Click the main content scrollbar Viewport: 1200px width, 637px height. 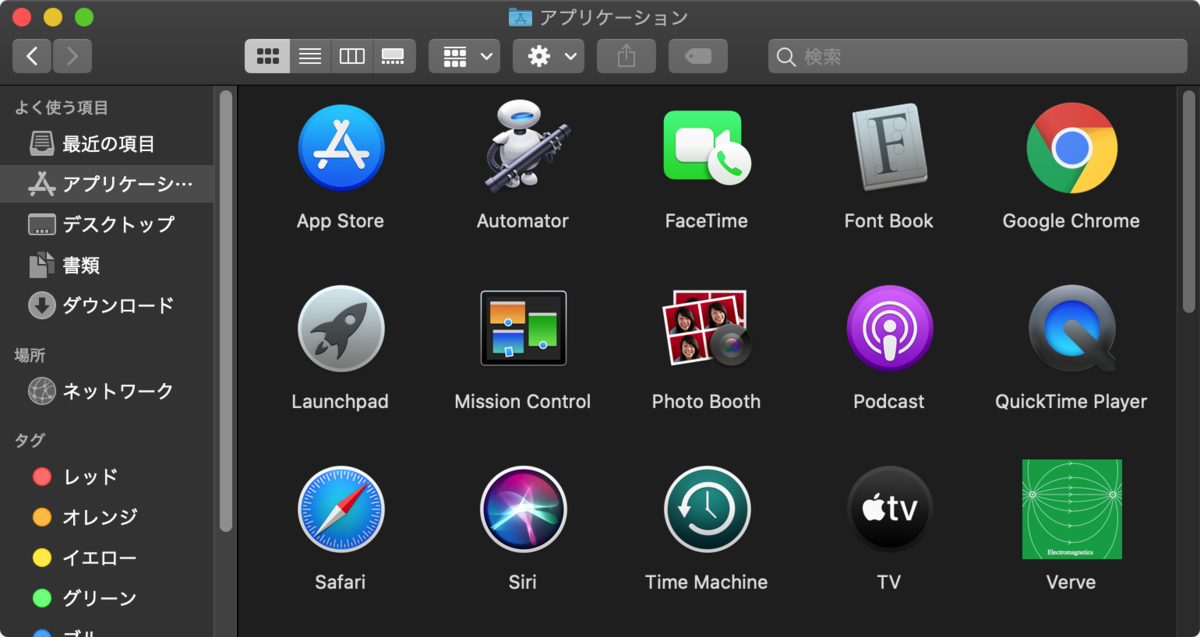click(1188, 201)
